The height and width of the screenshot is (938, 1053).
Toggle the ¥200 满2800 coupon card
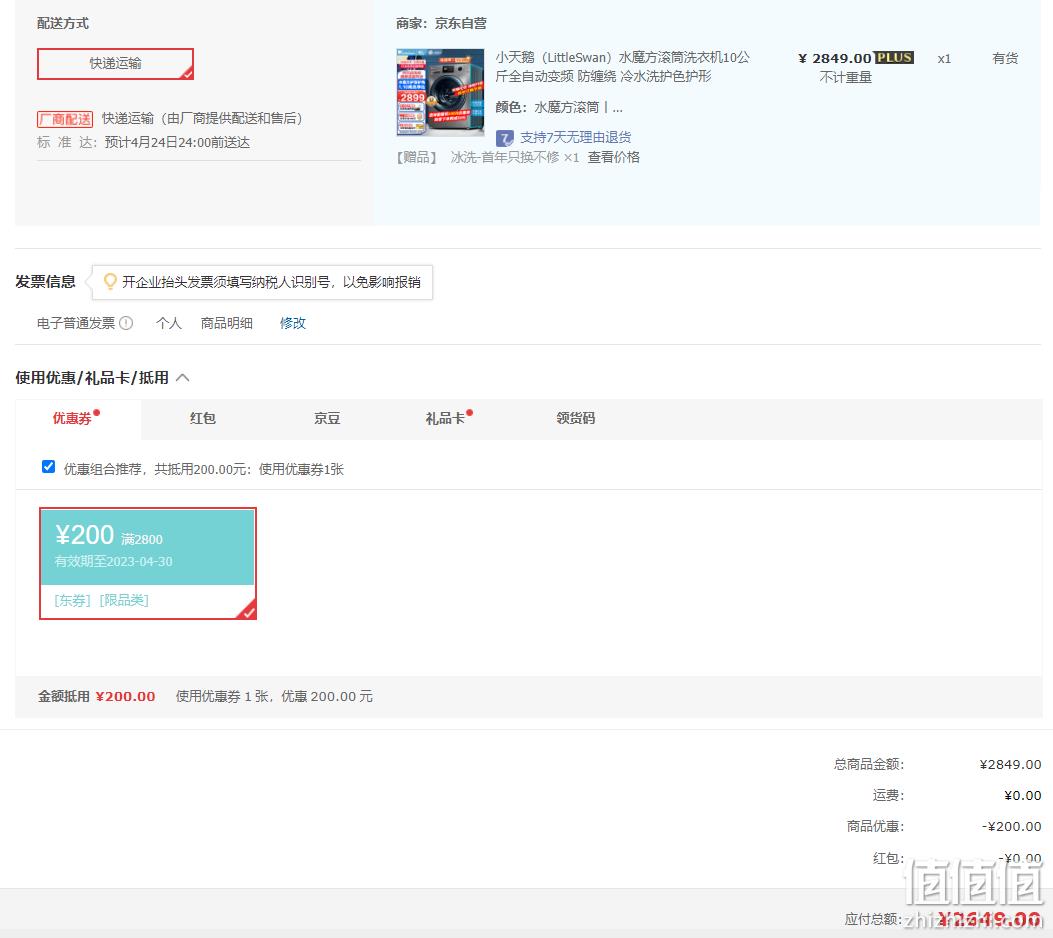coord(148,563)
